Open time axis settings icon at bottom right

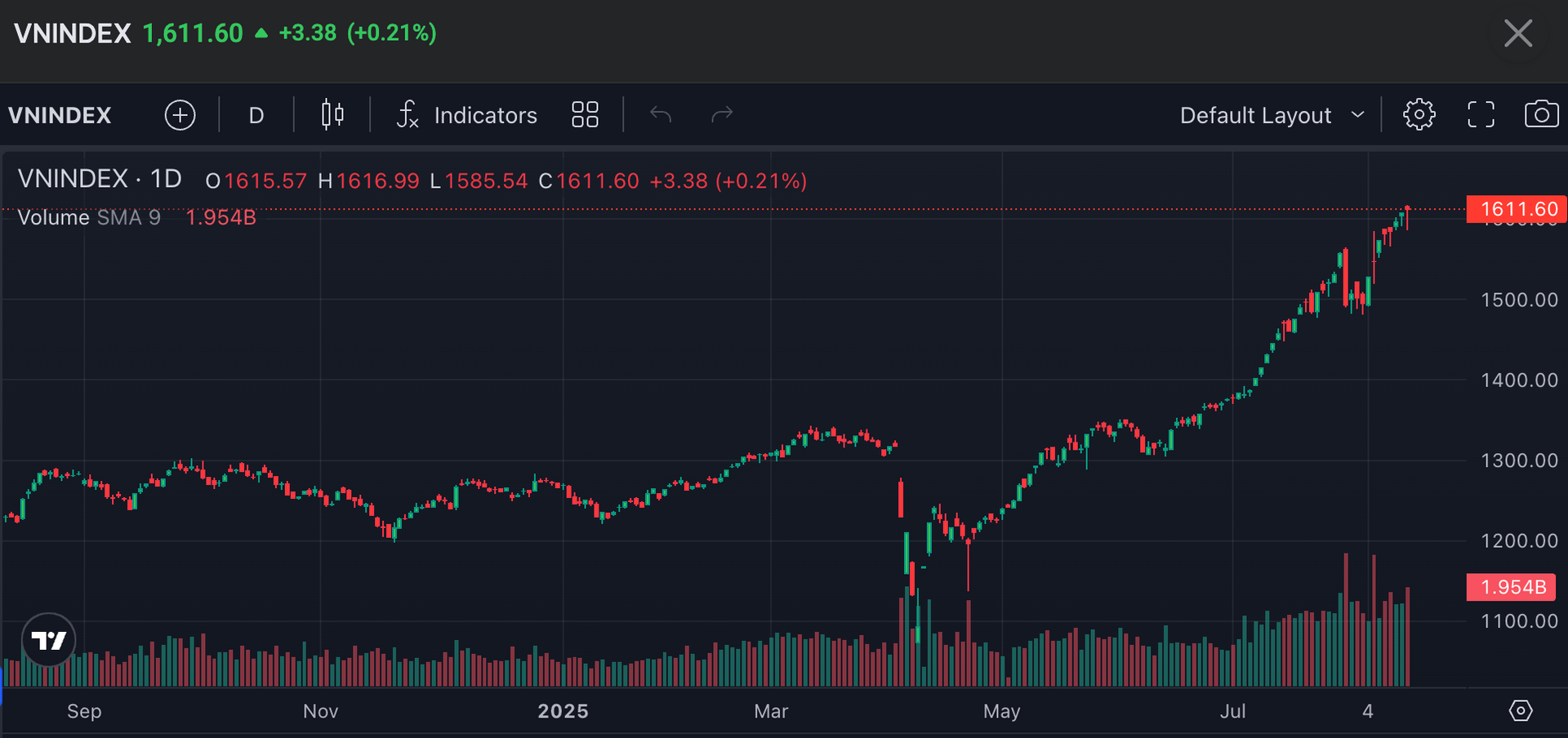(1521, 711)
